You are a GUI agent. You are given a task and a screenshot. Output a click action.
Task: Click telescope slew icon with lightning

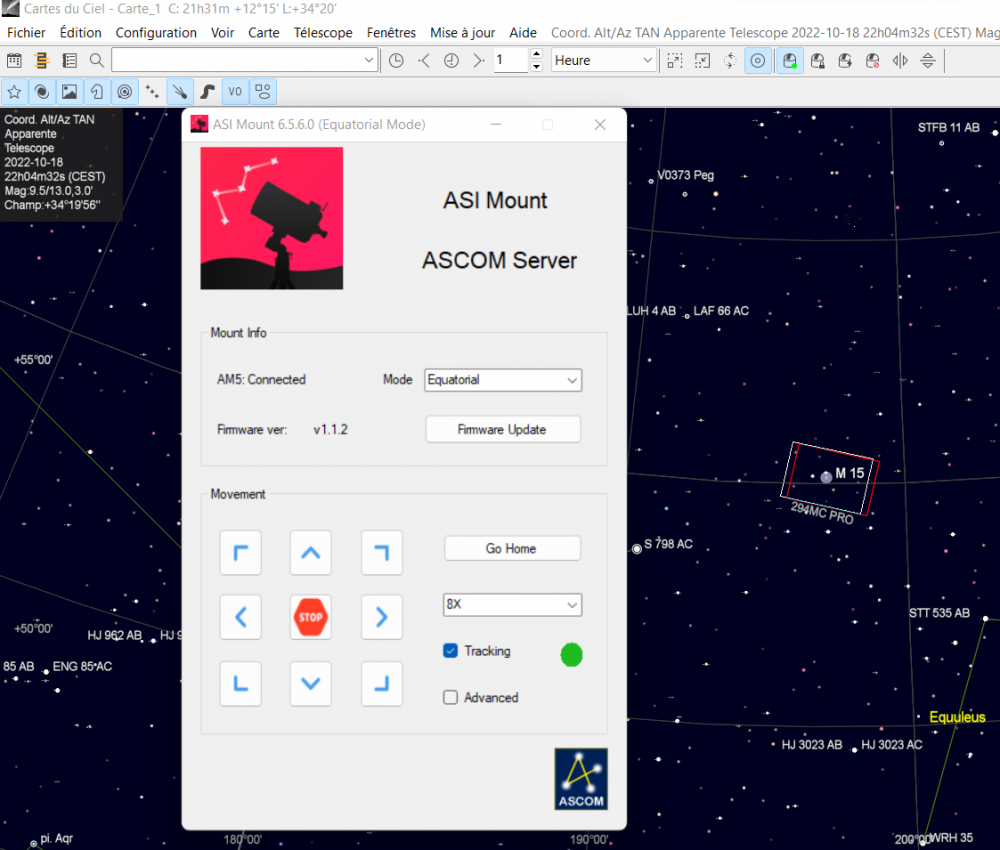pos(845,61)
